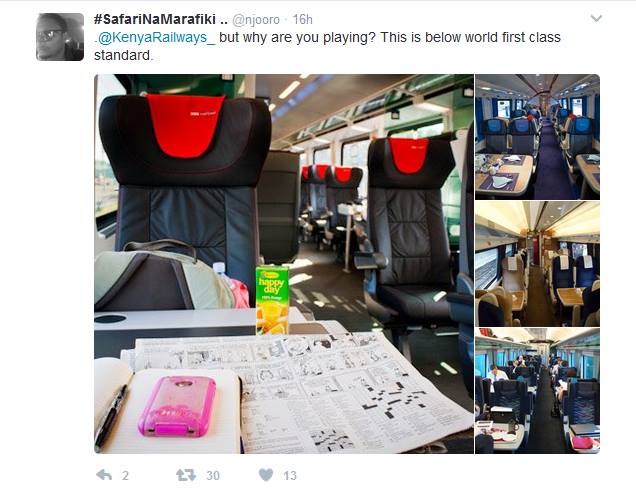Image resolution: width=636 pixels, height=492 pixels.
Task: Click the happy day juice box in photo
Action: click(272, 300)
